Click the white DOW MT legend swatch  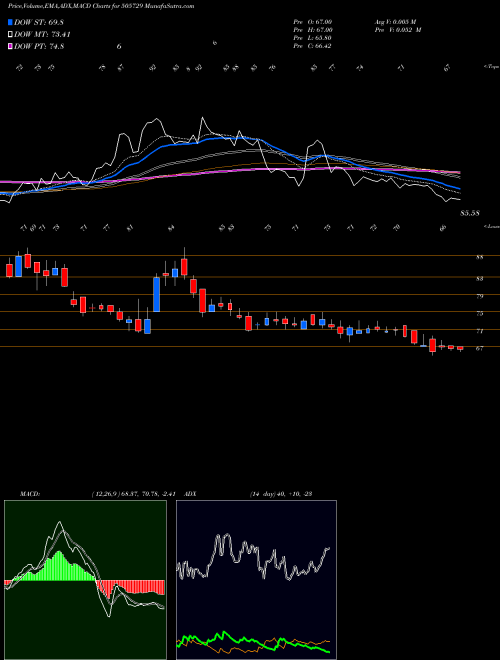click(x=10, y=35)
